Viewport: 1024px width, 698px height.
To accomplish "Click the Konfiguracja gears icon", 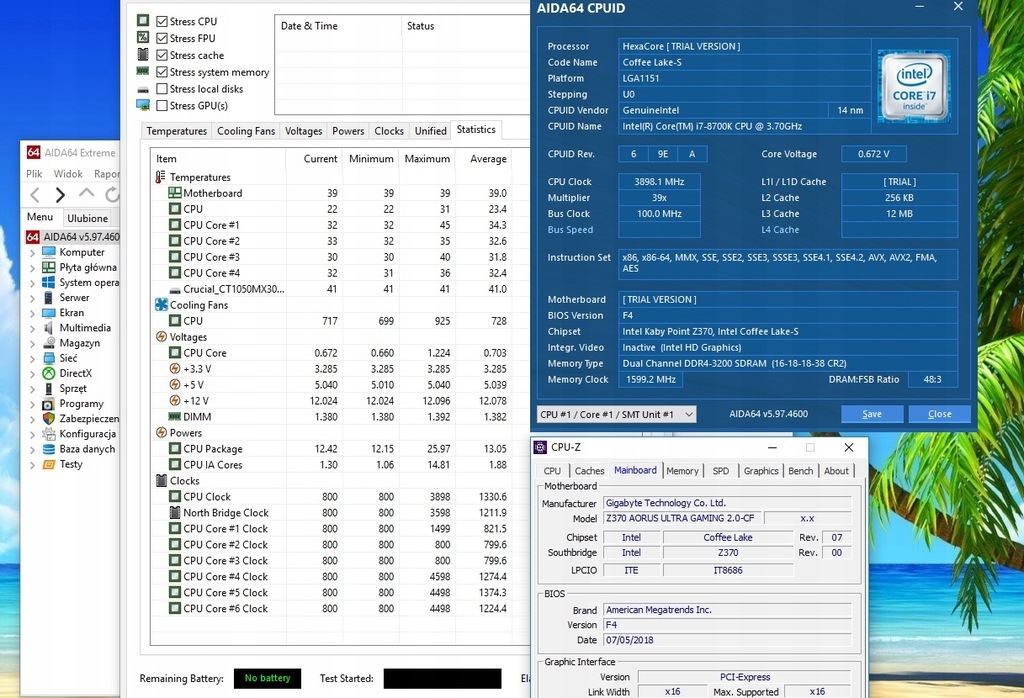I will pos(49,434).
